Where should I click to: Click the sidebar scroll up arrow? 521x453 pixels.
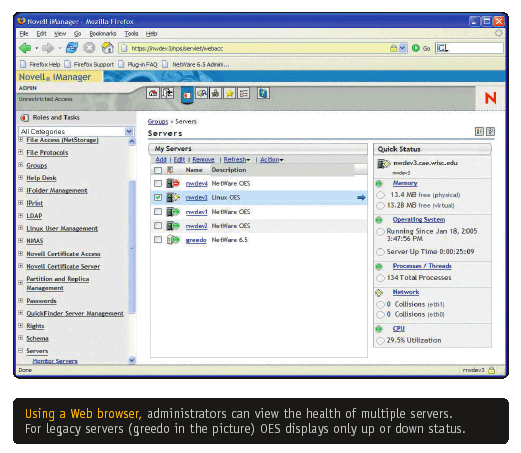point(132,142)
